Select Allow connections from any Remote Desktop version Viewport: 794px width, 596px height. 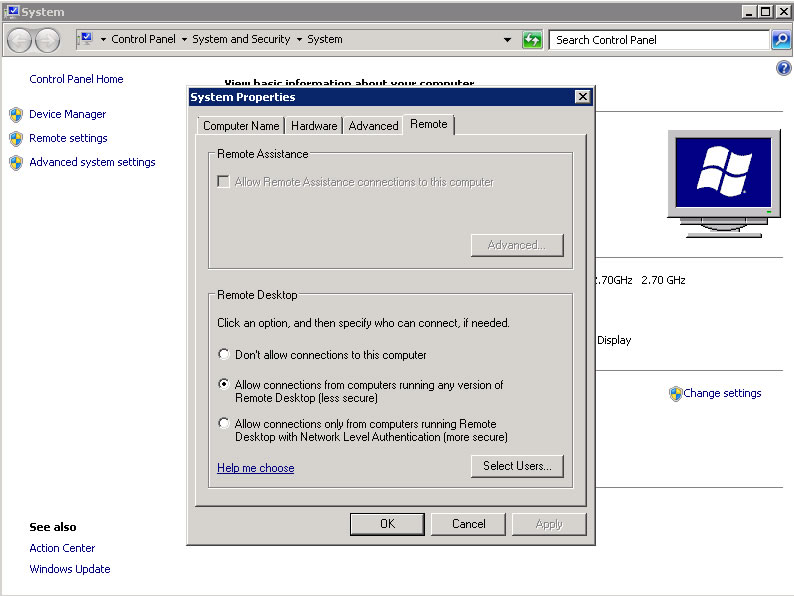click(x=223, y=384)
